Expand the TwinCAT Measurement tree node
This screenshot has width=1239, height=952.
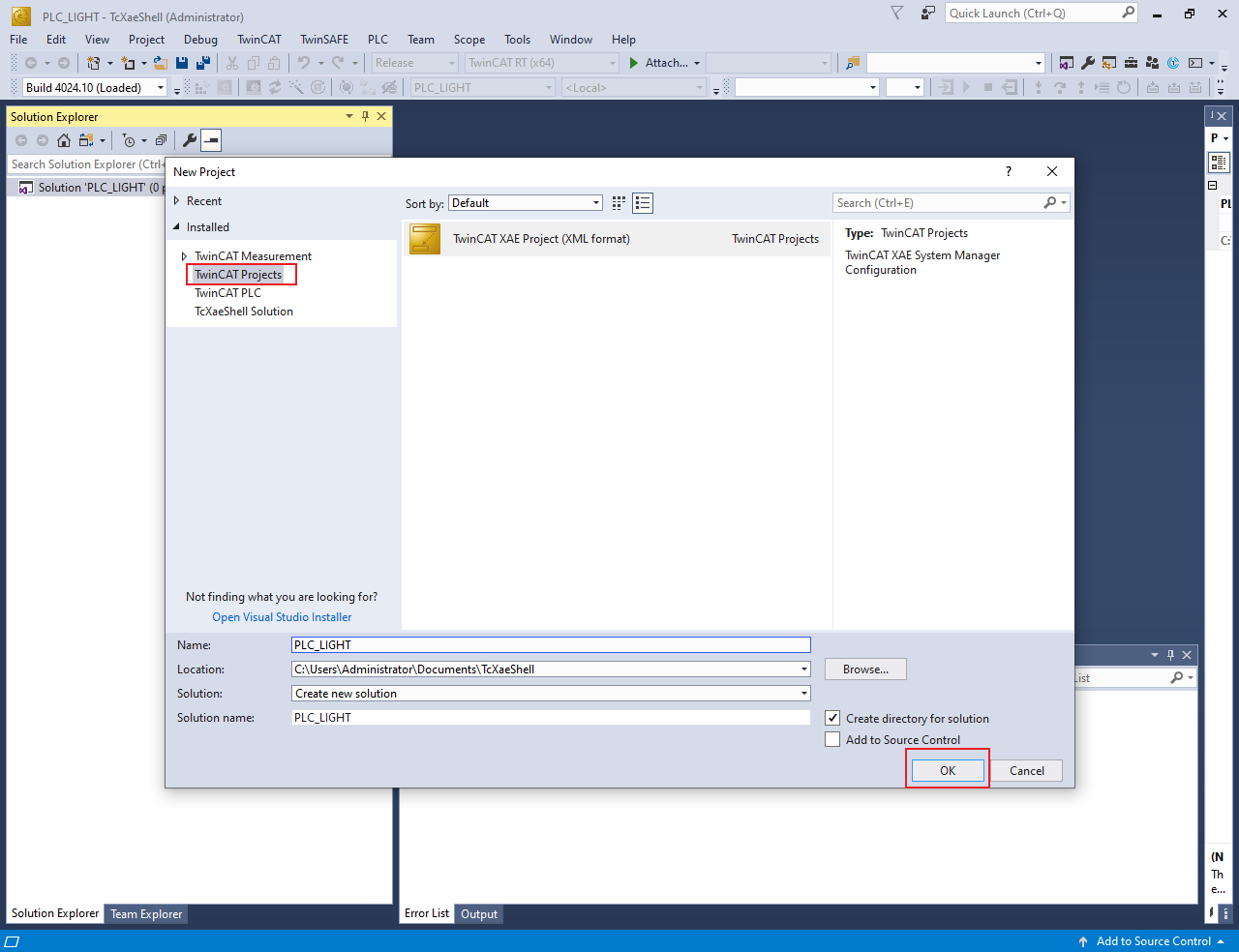click(x=184, y=256)
